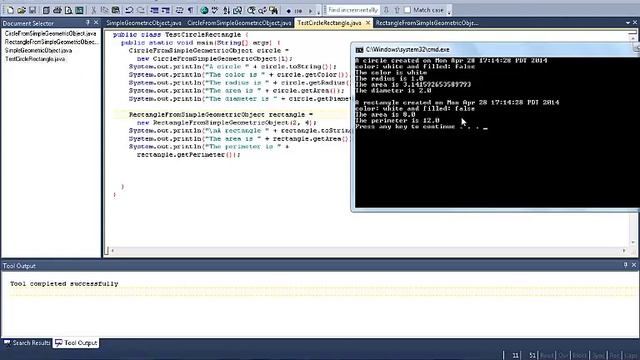Toggle visible spaces paragraph mark icon

tap(190, 10)
